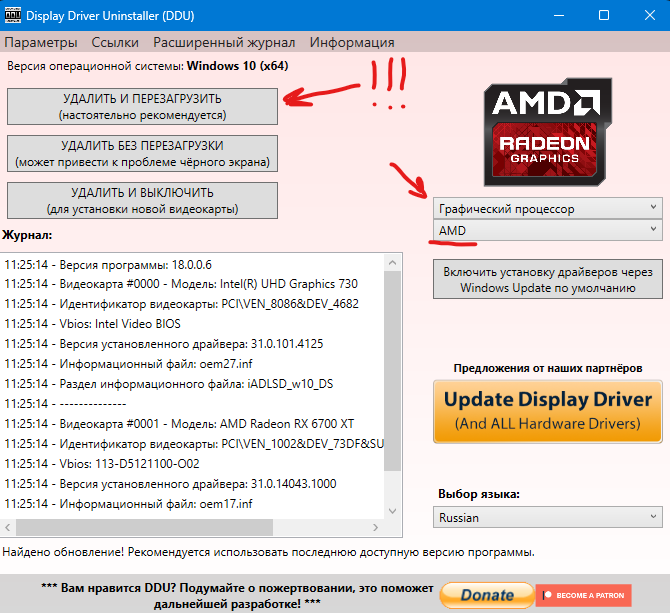Open the Russian language selection dropdown
Viewport: 670px width, 613px height.
pyautogui.click(x=548, y=517)
